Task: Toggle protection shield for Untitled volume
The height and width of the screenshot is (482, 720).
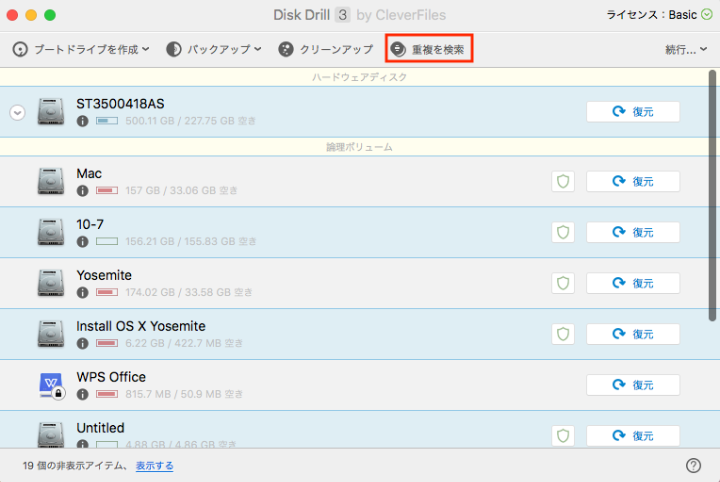Action: [x=563, y=436]
